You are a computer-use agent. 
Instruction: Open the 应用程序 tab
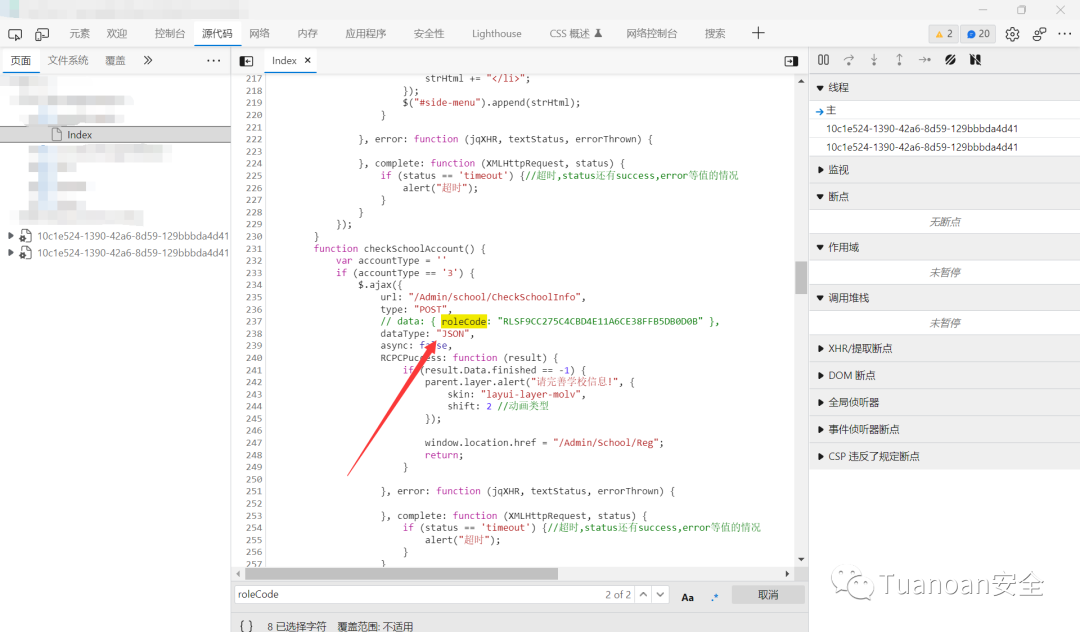pyautogui.click(x=365, y=34)
